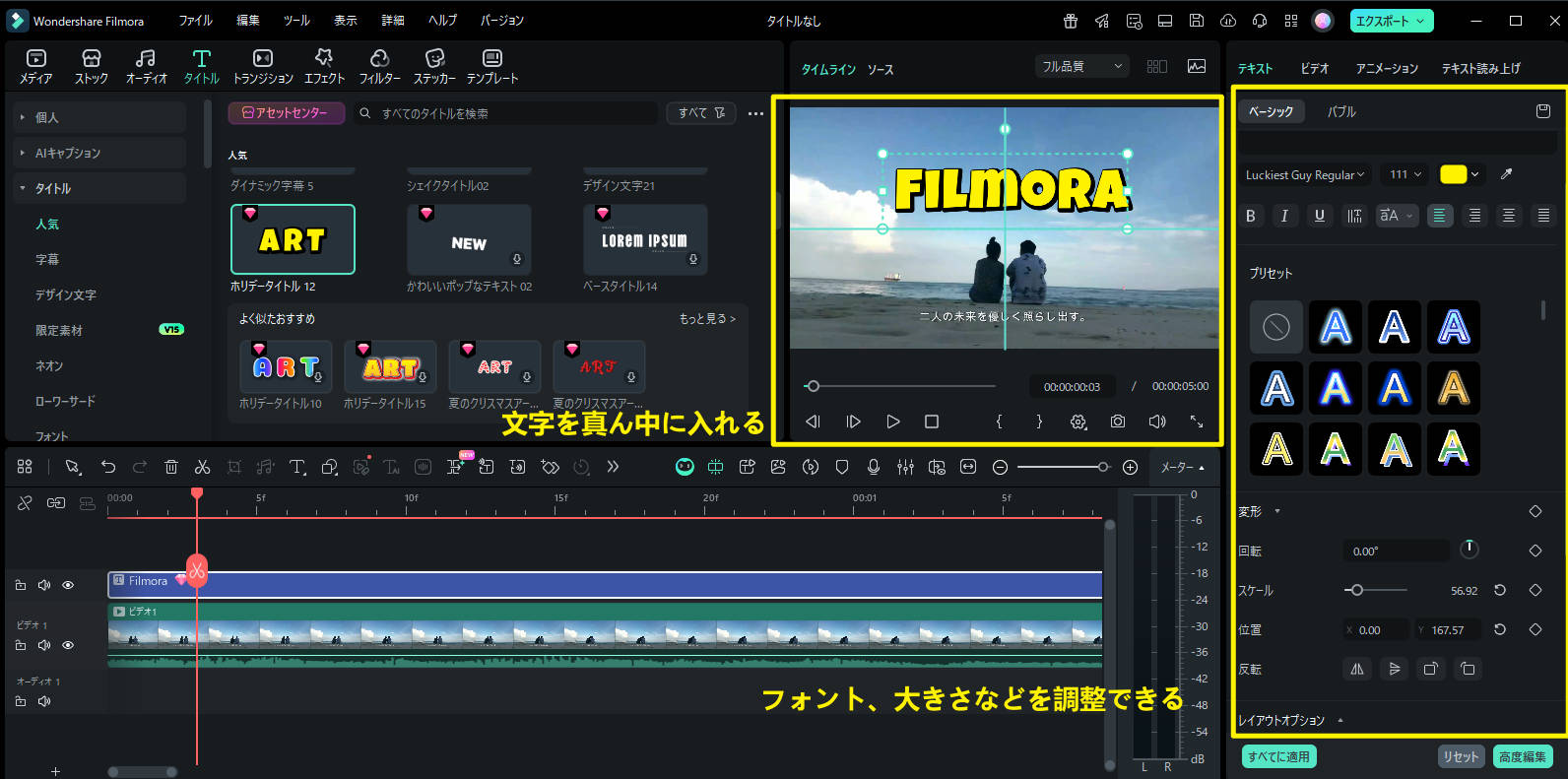The height and width of the screenshot is (779, 1568).
Task: Expand preview to fullscreen
Action: (x=1197, y=422)
